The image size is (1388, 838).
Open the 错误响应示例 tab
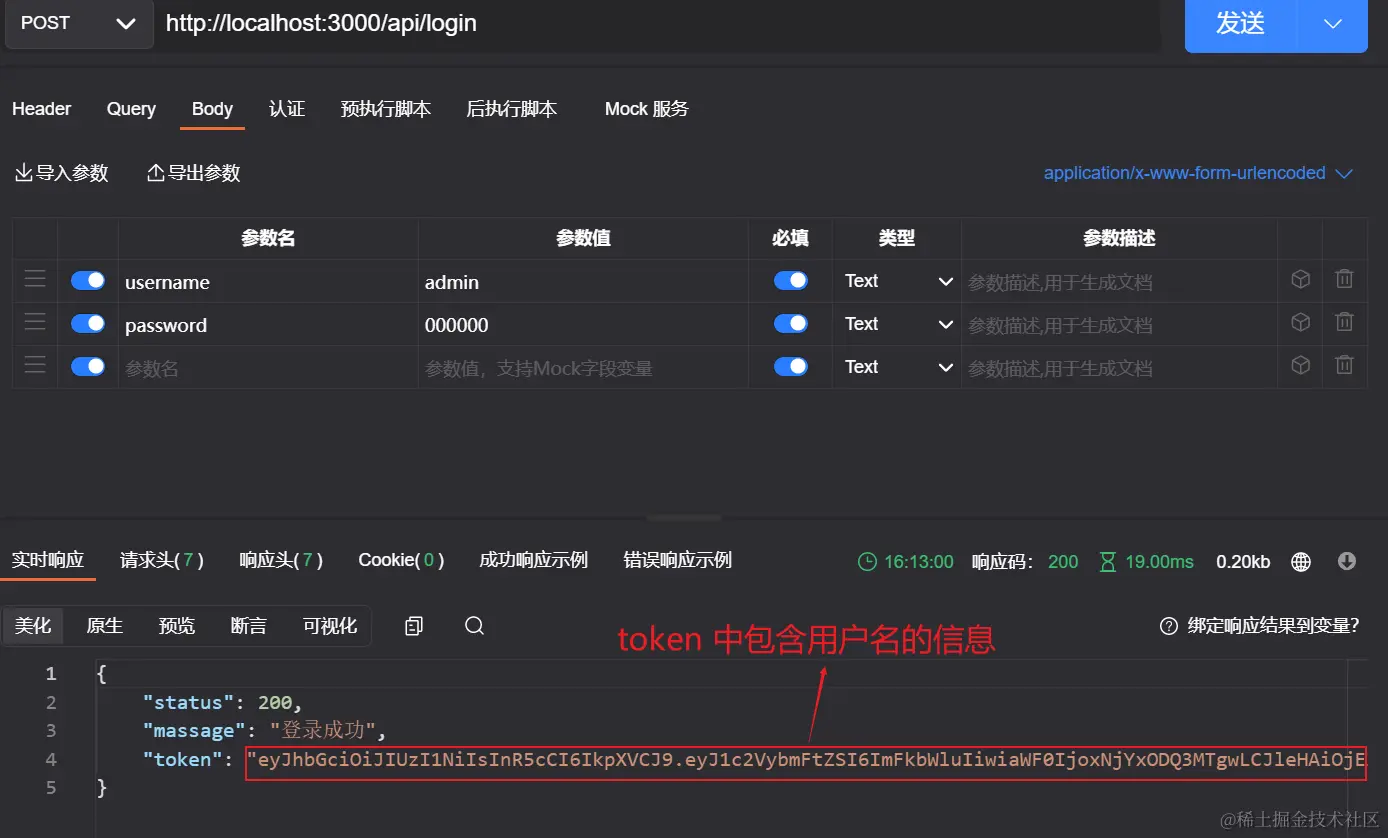[678, 560]
